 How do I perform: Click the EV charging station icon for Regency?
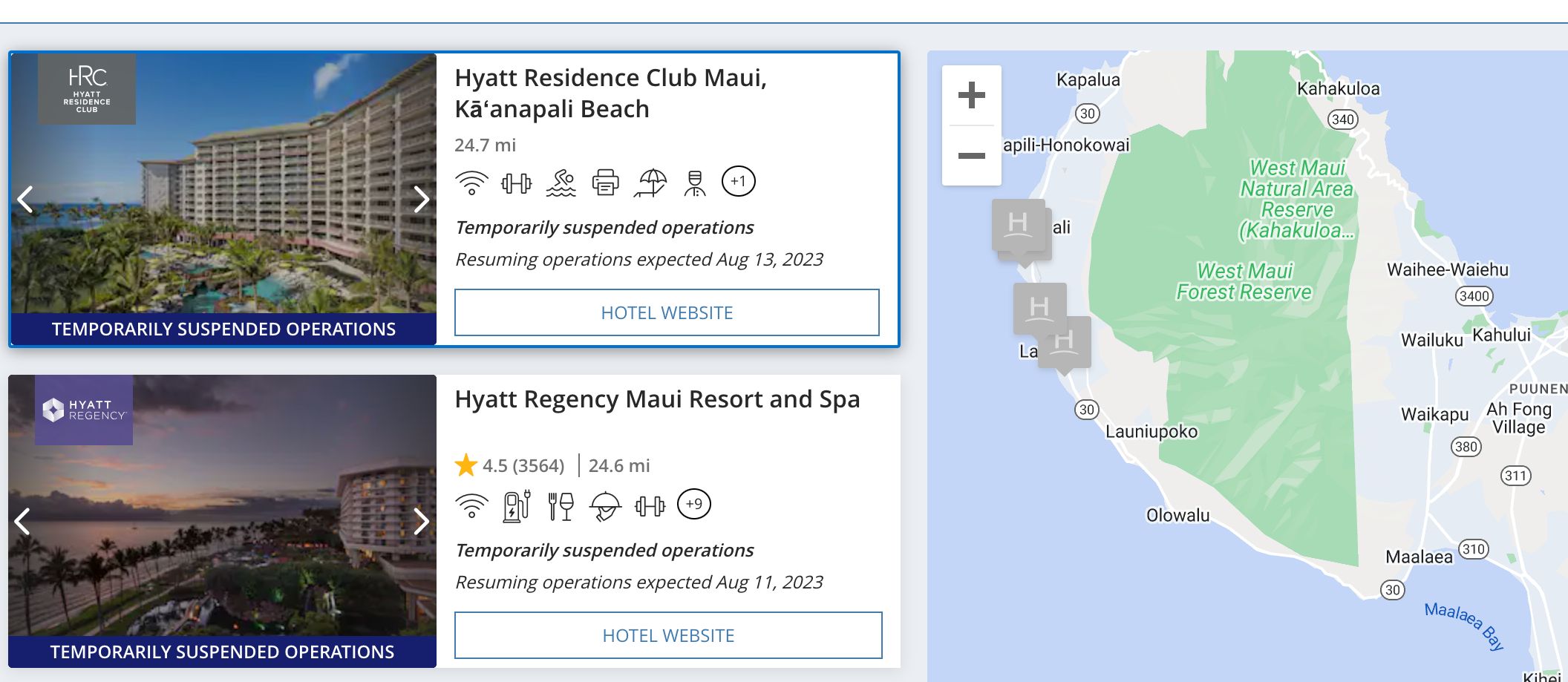pyautogui.click(x=516, y=506)
